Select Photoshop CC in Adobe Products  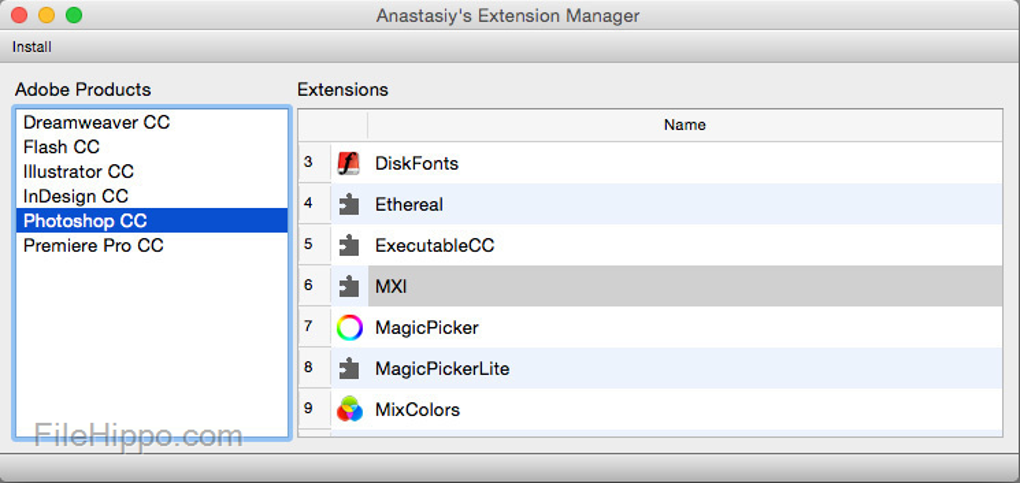click(152, 221)
